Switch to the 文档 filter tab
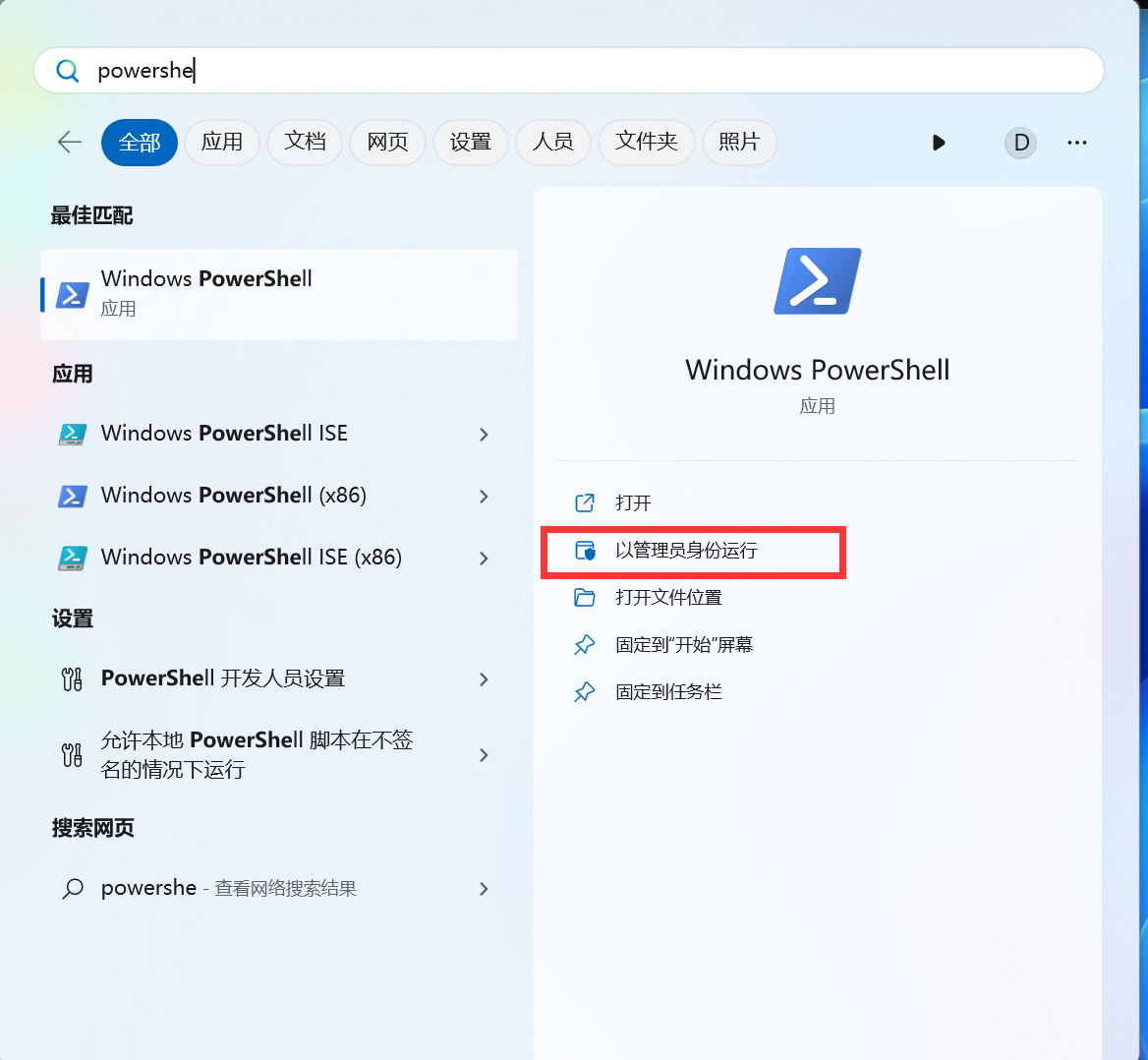The image size is (1148, 1060). (x=305, y=143)
